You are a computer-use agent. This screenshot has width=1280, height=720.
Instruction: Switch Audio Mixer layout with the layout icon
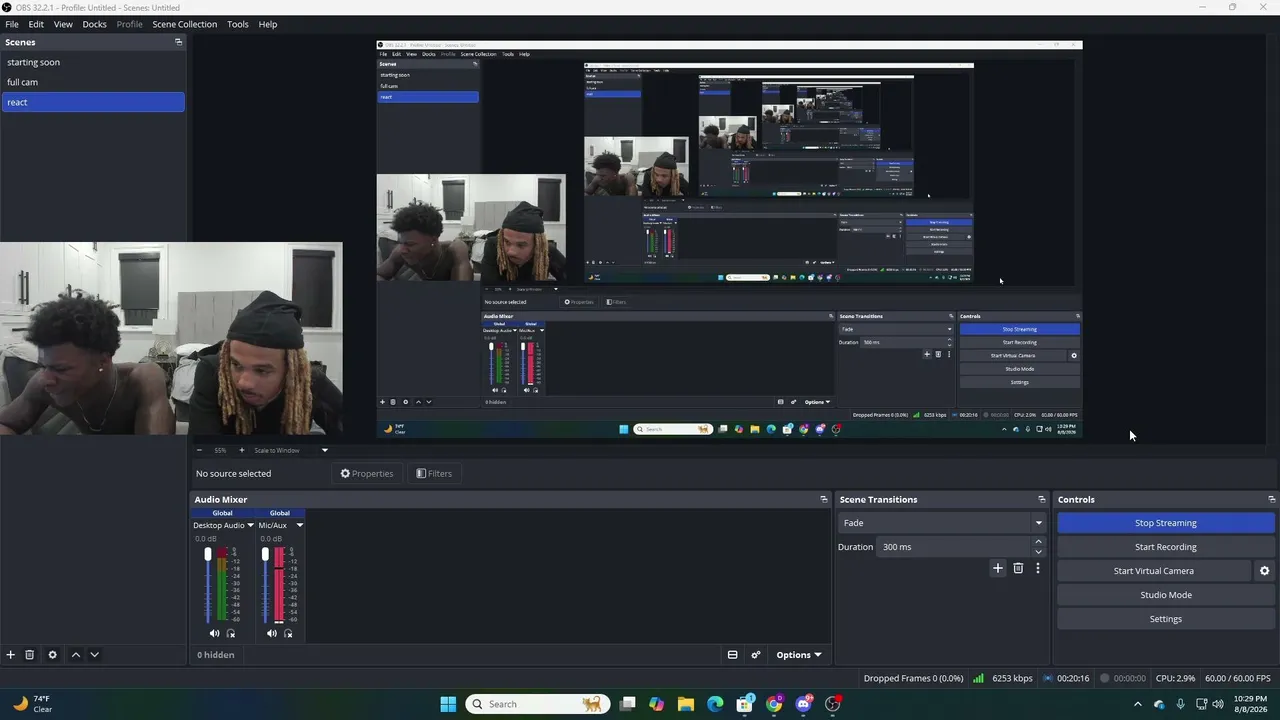pyautogui.click(x=732, y=655)
